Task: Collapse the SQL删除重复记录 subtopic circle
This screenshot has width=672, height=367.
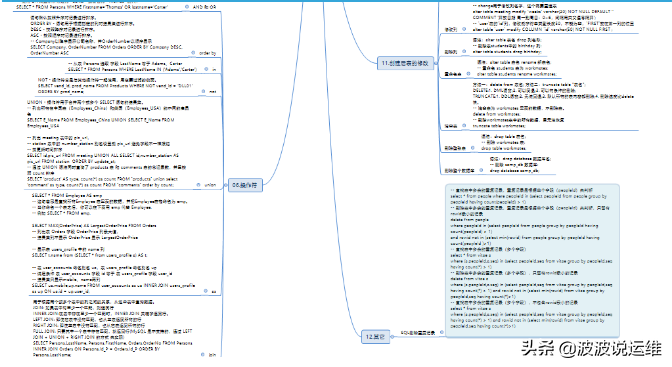Action: point(442,332)
